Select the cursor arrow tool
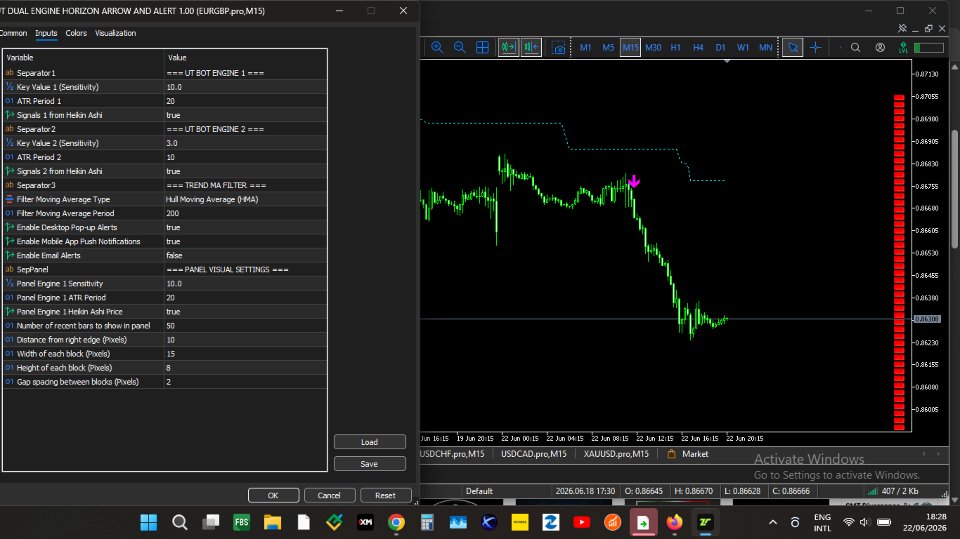Image resolution: width=960 pixels, height=539 pixels. [792, 47]
